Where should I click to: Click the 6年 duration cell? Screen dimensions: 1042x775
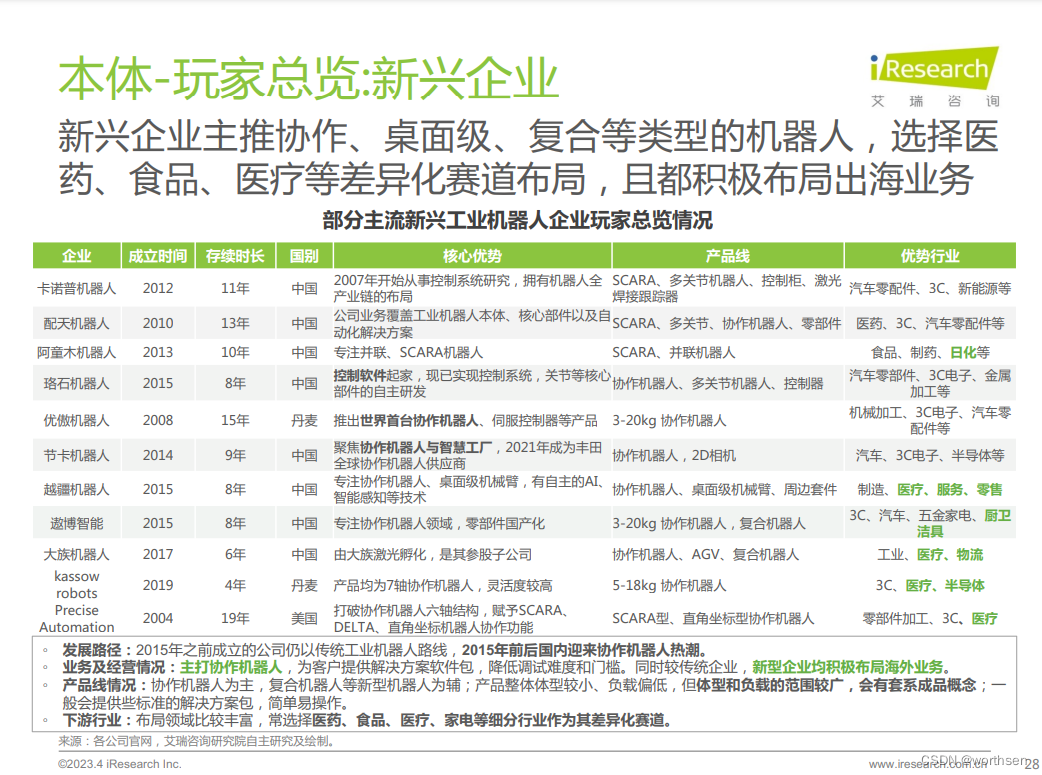pyautogui.click(x=235, y=554)
